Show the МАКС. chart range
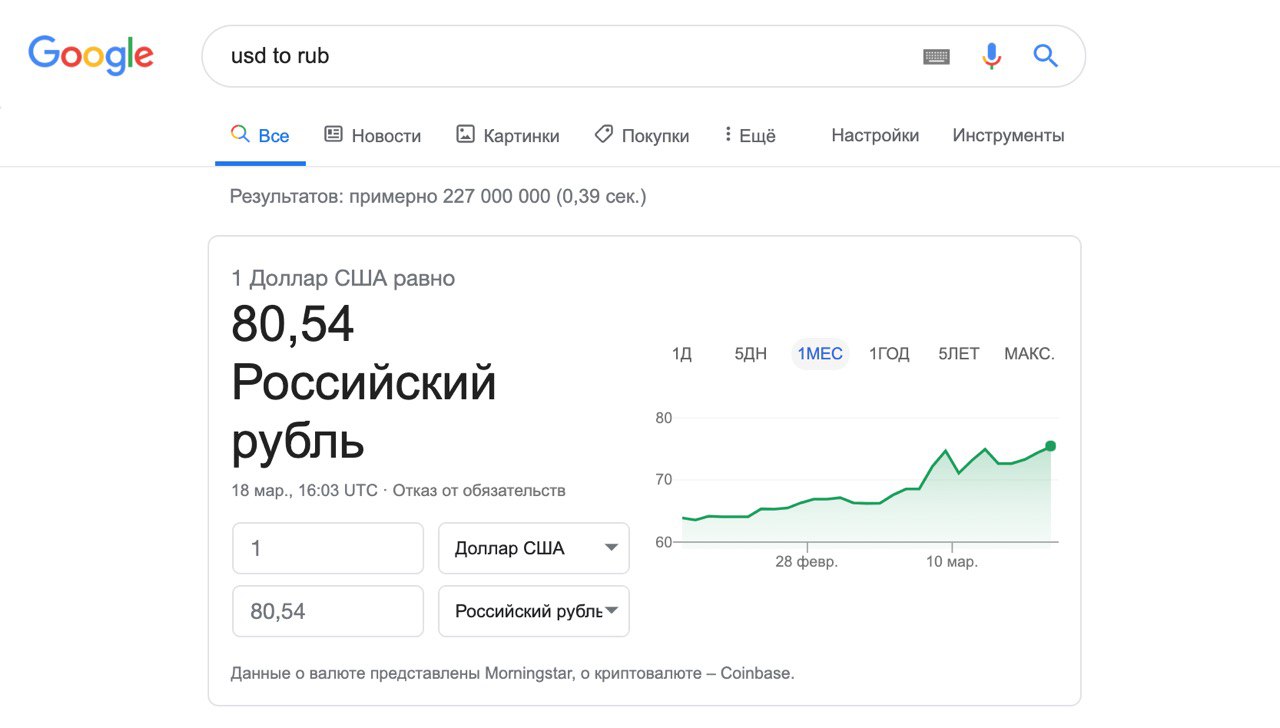 [1029, 354]
